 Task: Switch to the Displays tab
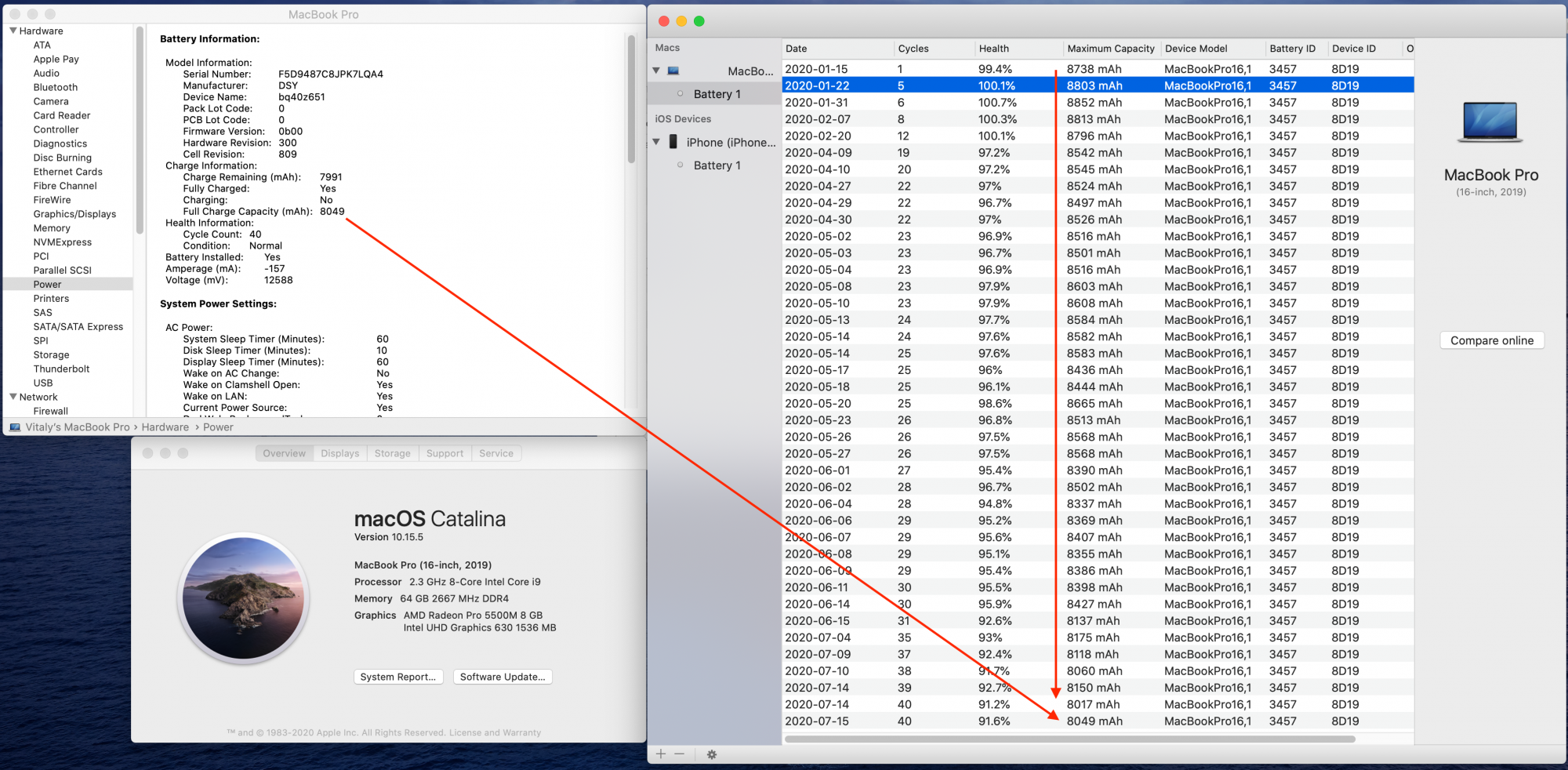click(x=340, y=453)
